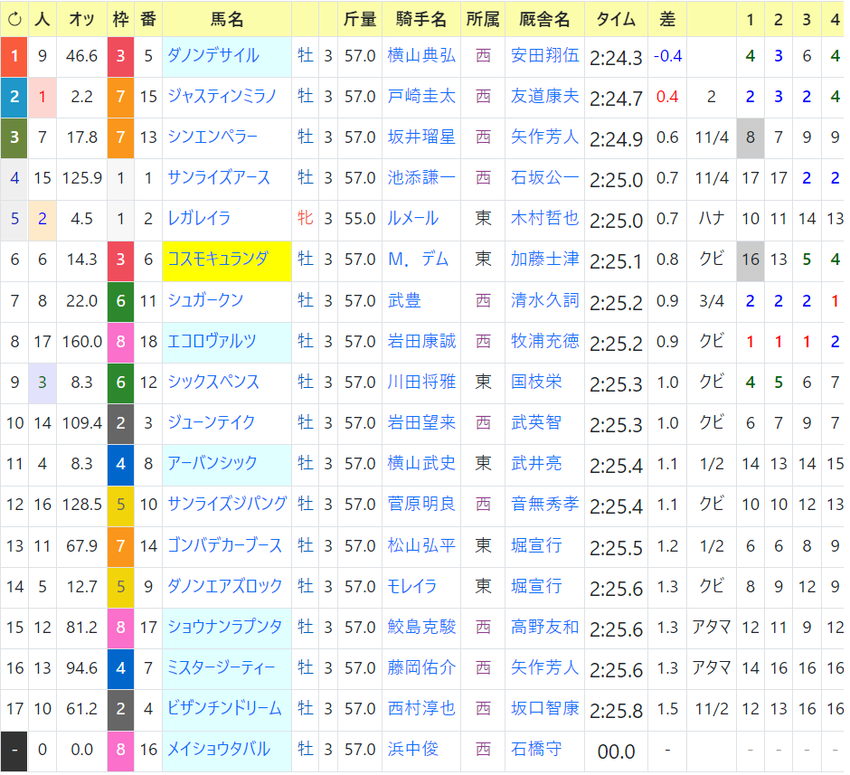Viewport: 850px width, 775px height.
Task: Click the green third-place rank cell
Action: pos(14,138)
